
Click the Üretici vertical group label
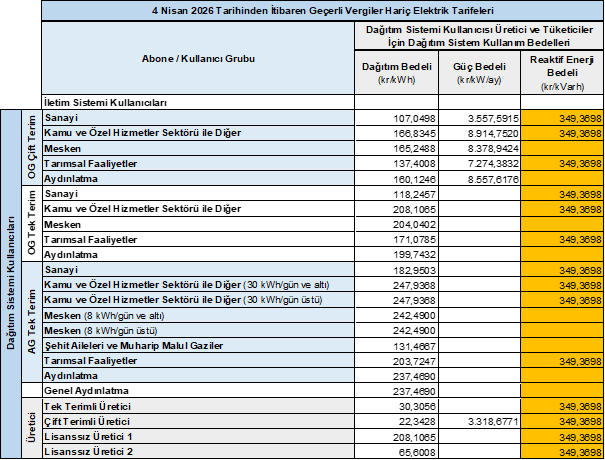point(32,428)
